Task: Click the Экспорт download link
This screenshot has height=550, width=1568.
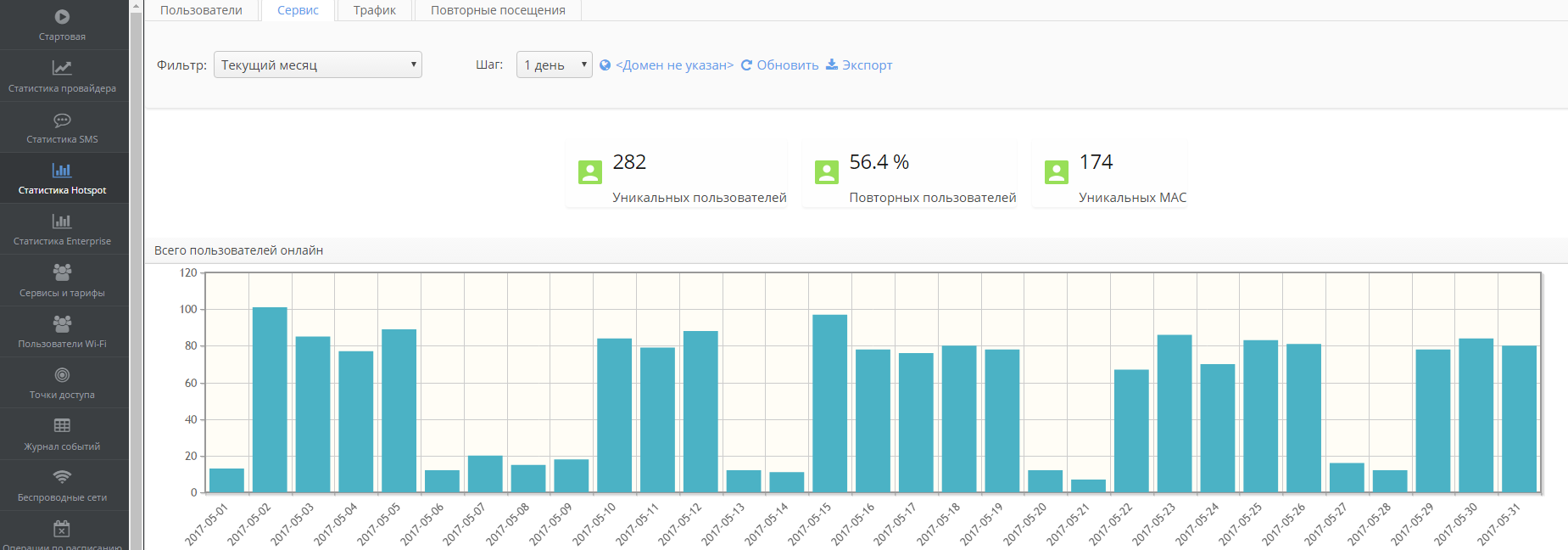Action: pos(866,65)
